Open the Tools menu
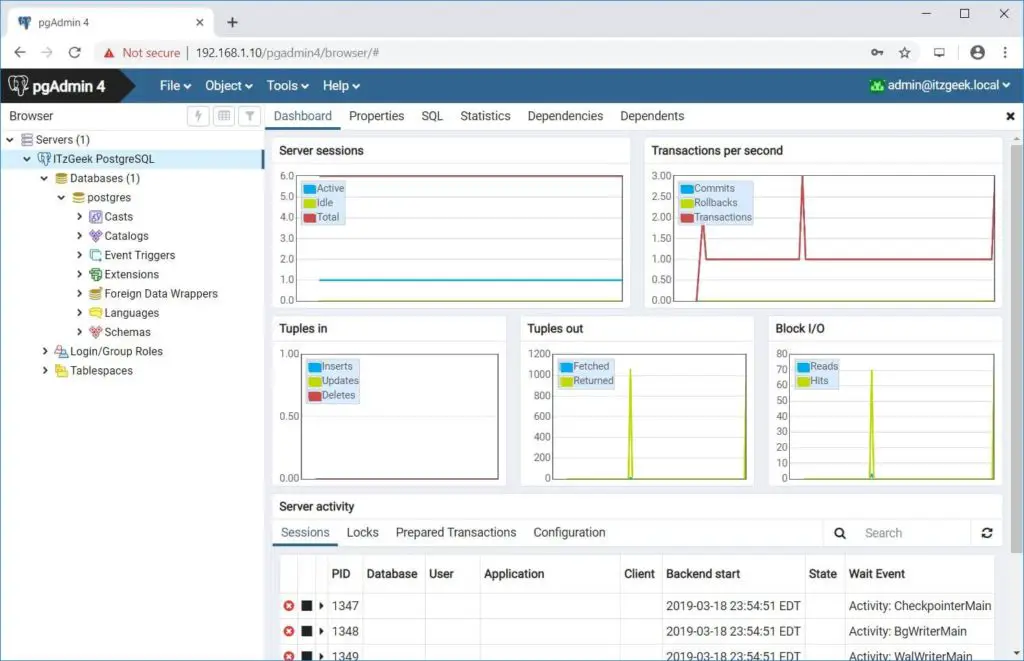This screenshot has height=661, width=1024. coord(287,86)
